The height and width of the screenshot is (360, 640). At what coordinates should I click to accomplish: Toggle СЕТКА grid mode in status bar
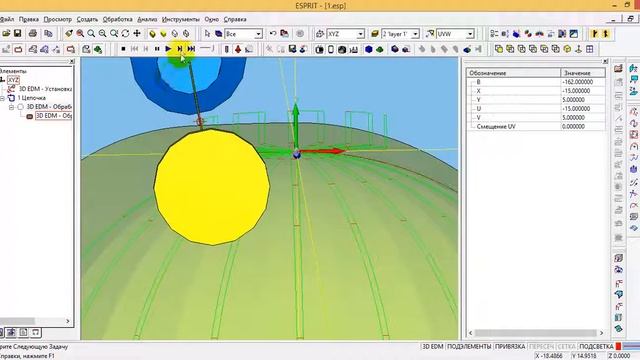[566, 347]
